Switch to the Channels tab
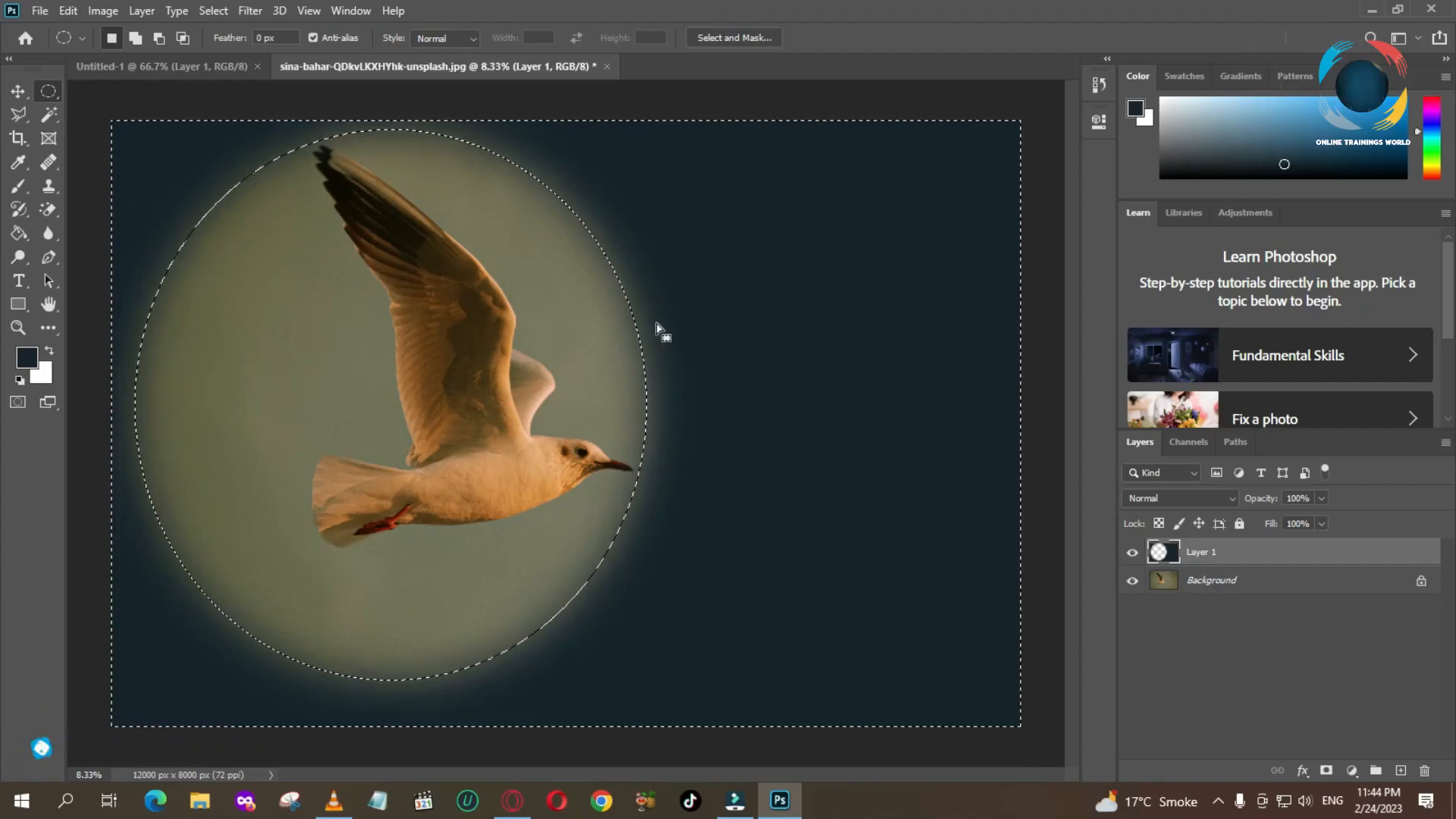 pos(1189,442)
